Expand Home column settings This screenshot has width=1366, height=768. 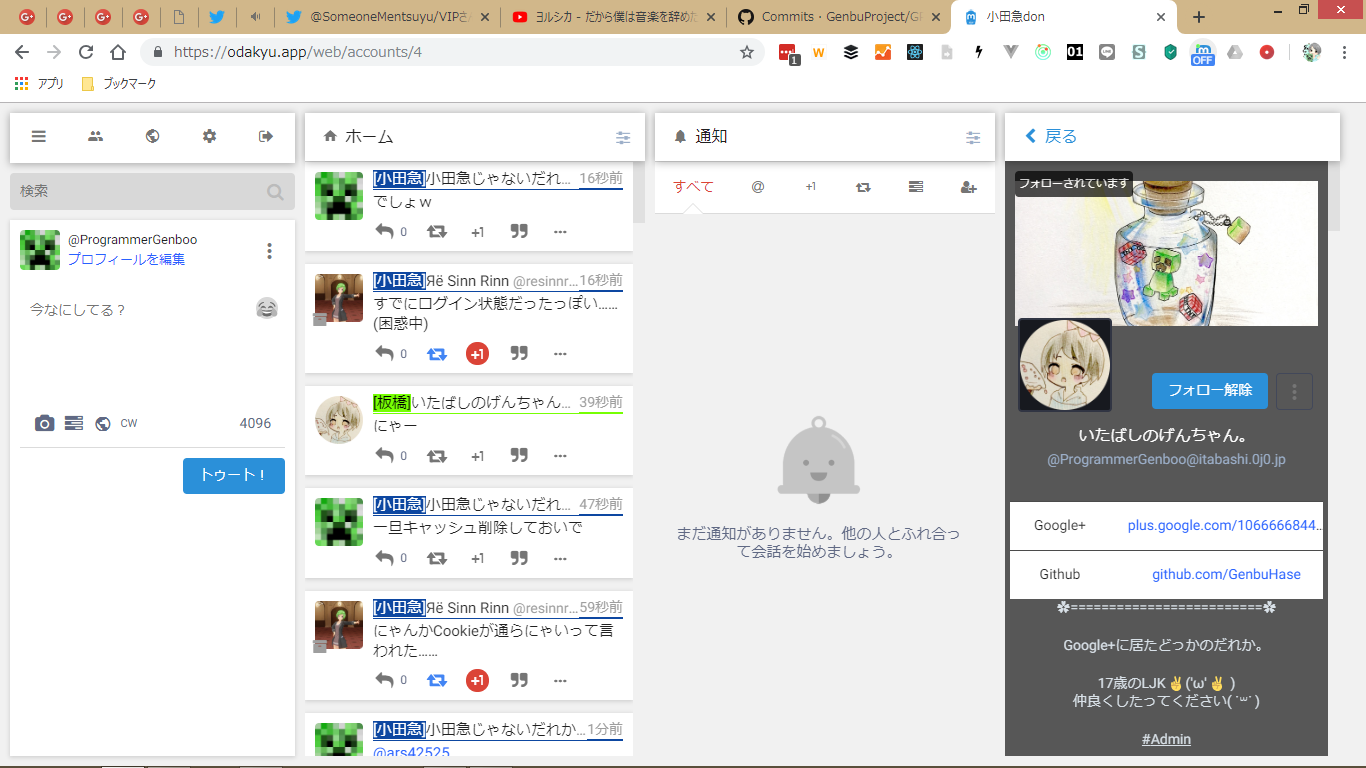click(x=623, y=138)
